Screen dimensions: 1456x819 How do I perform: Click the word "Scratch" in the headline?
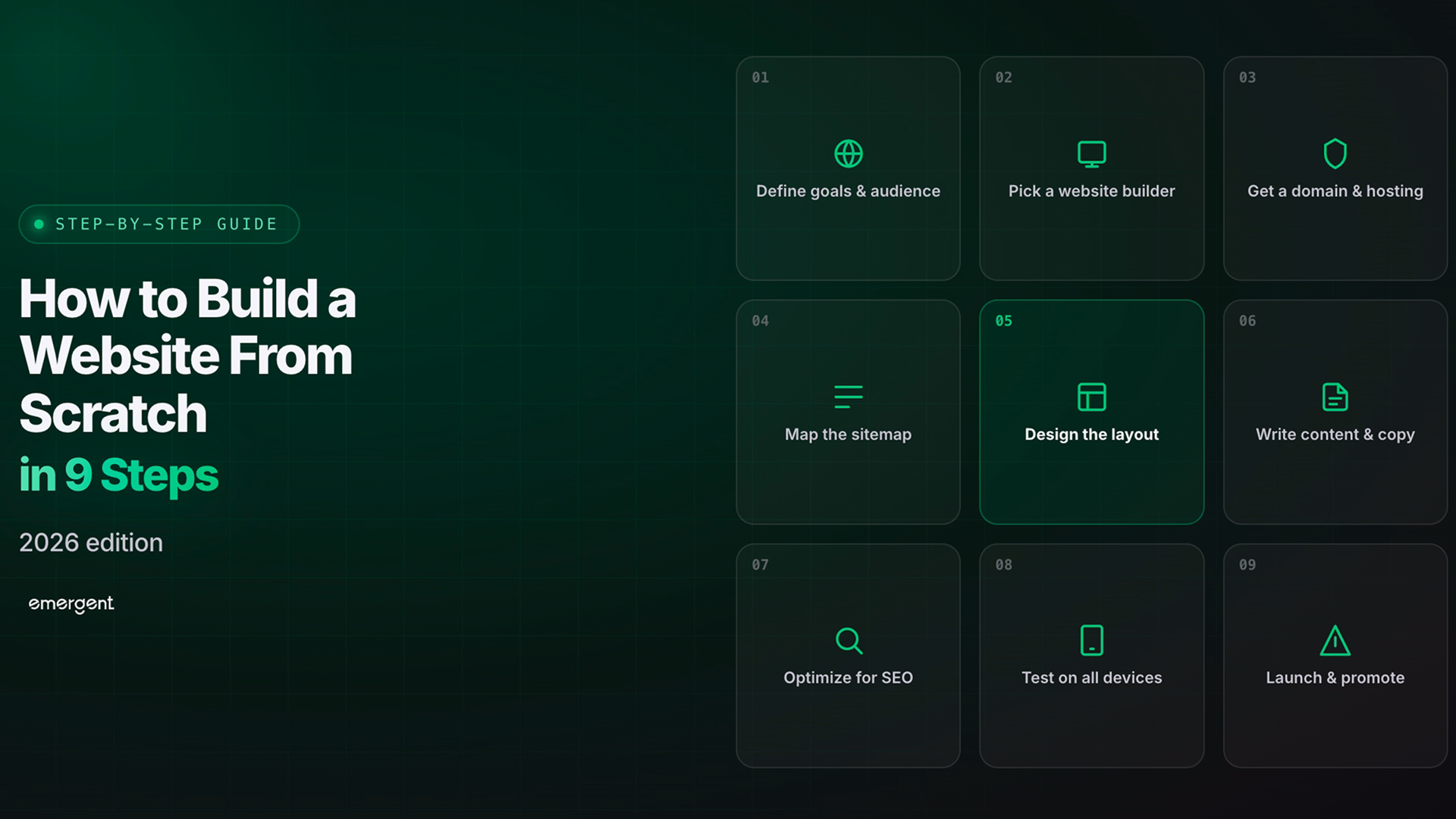point(113,413)
